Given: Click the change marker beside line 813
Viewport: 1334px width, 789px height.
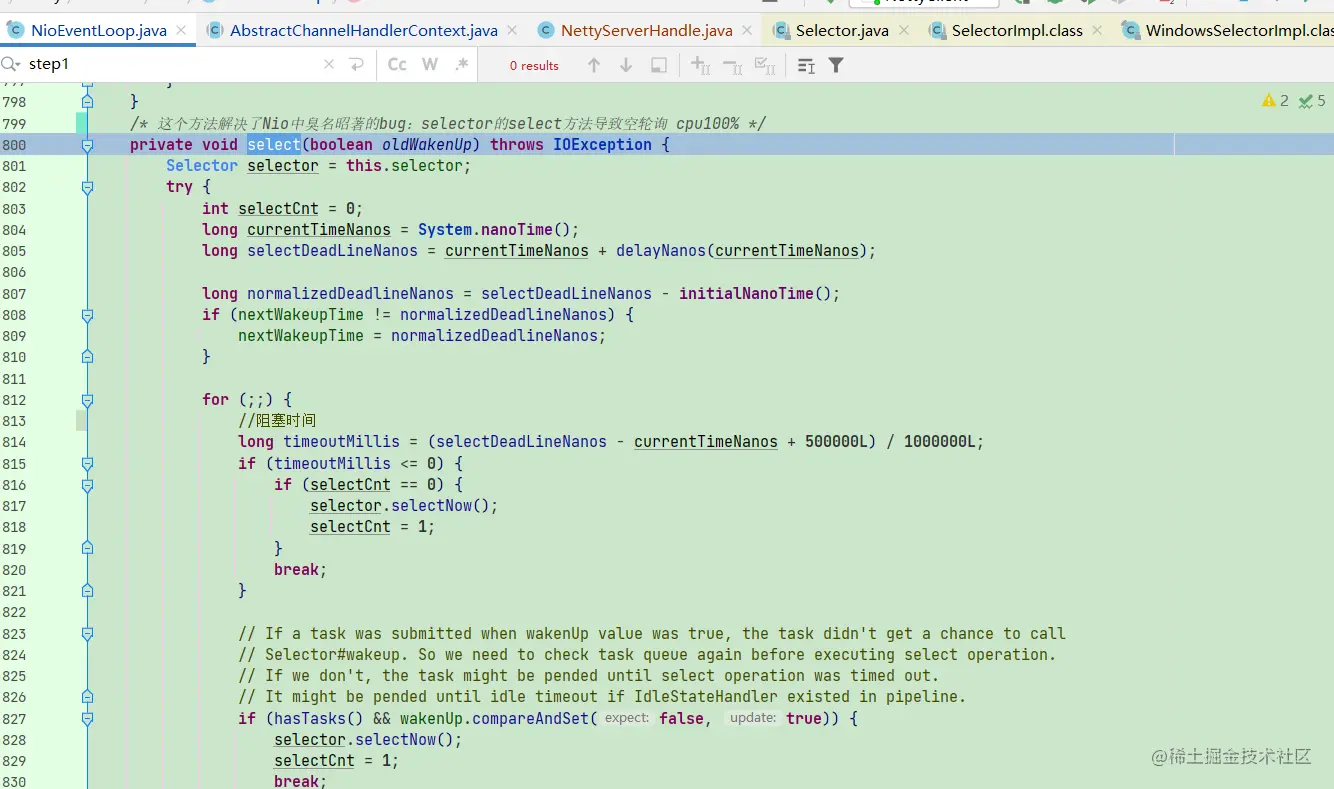Looking at the screenshot, I should 82,421.
